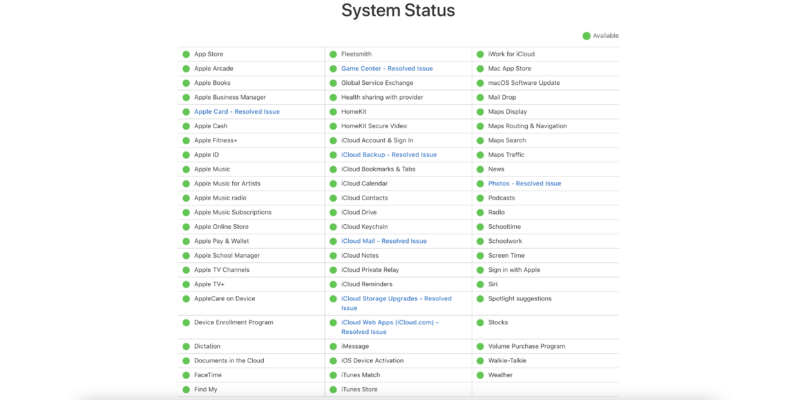Show iCloud Mail resolved issue details
This screenshot has width=800, height=400.
(x=383, y=241)
